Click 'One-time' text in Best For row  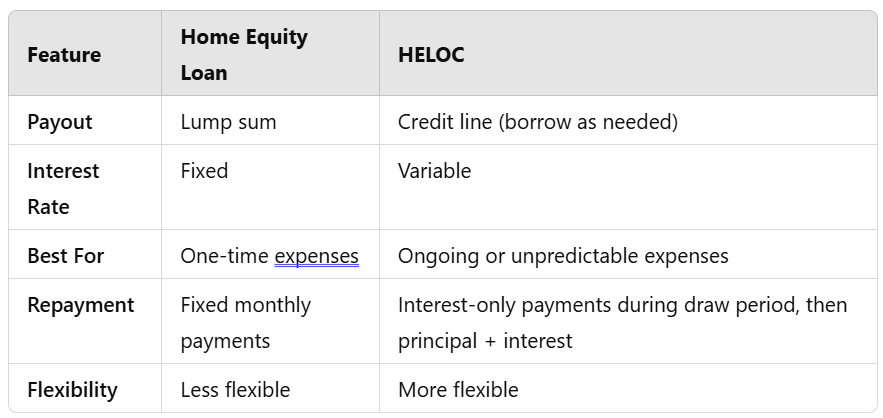click(225, 256)
